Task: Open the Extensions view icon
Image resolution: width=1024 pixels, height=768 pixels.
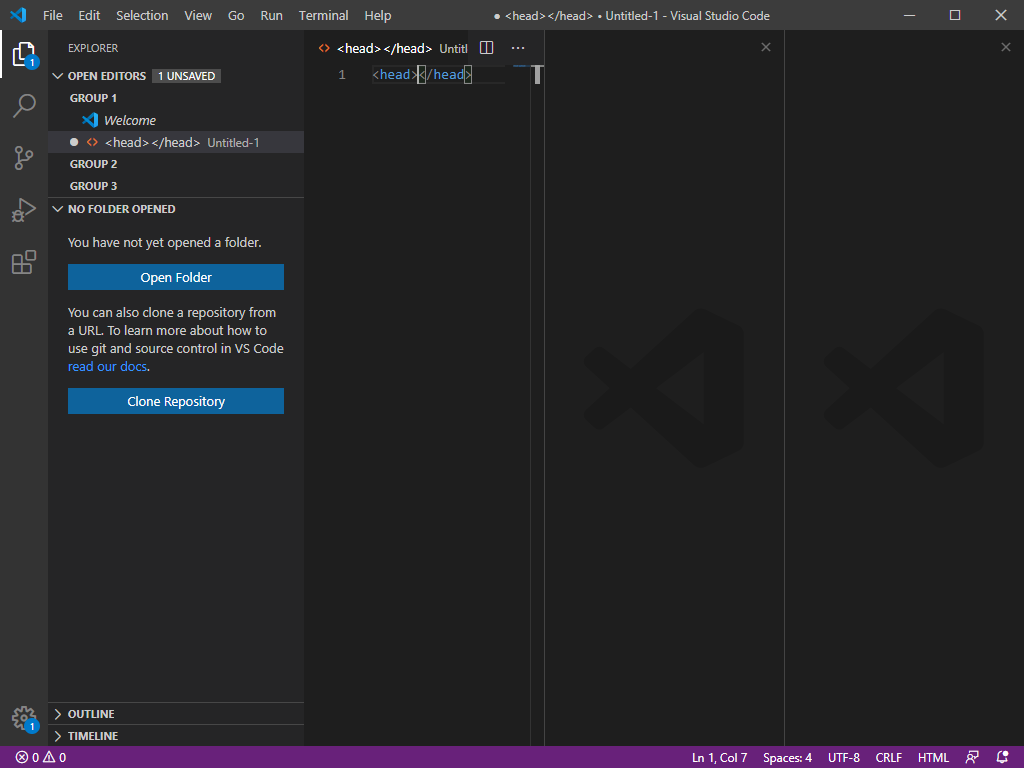Action: pyautogui.click(x=24, y=263)
